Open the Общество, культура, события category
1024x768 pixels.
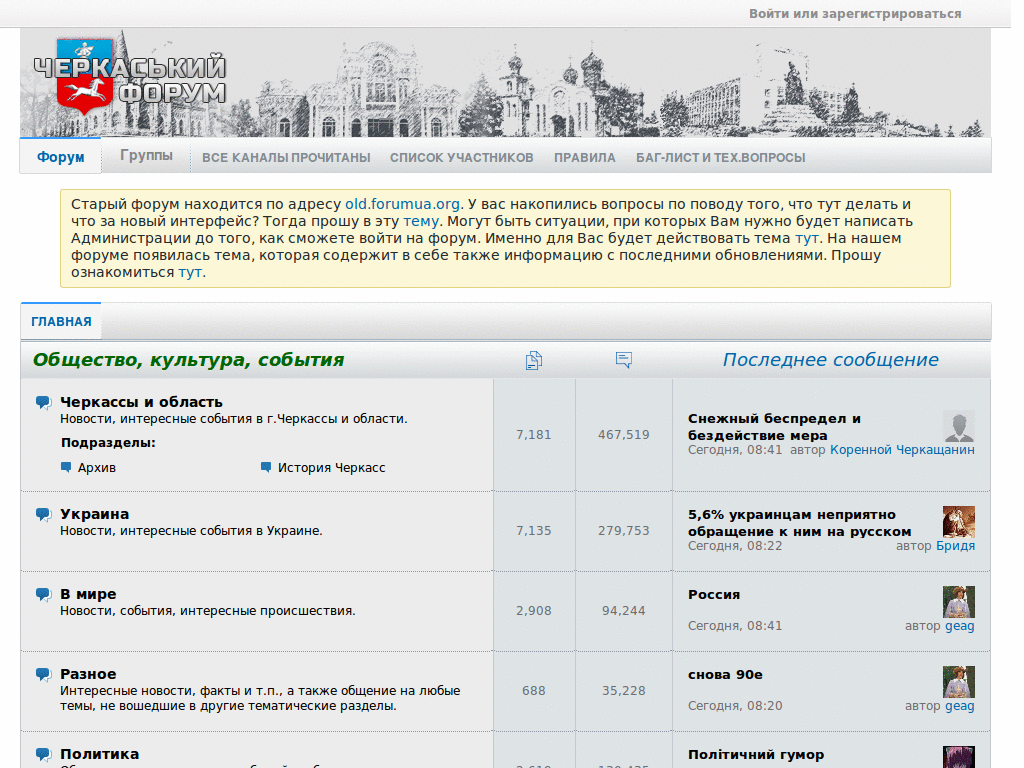click(x=188, y=360)
